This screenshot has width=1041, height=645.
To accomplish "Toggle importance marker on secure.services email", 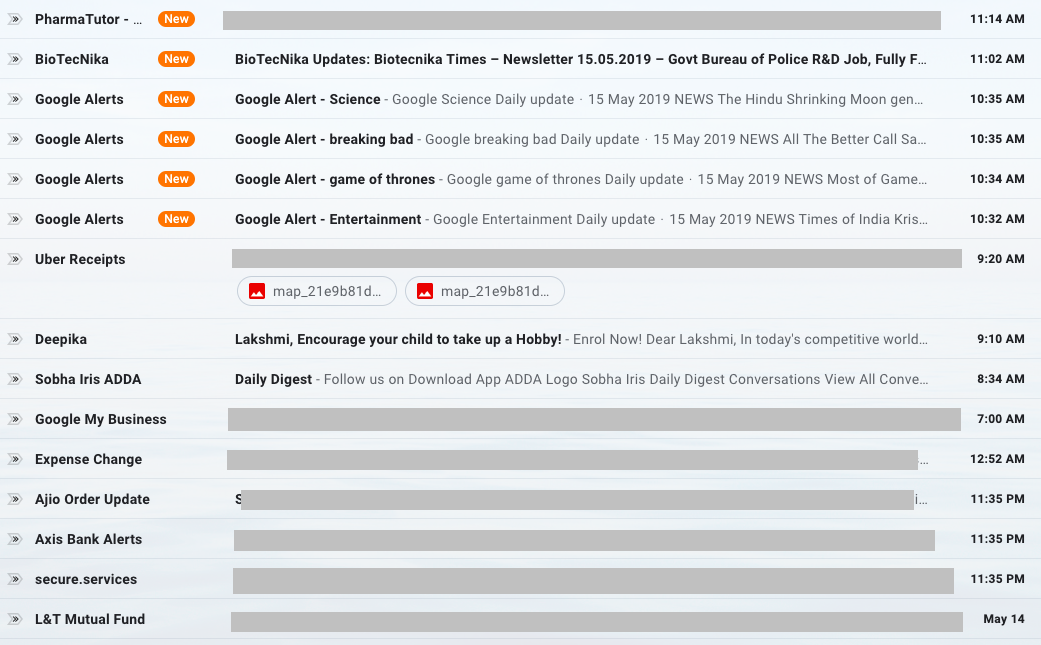I will coord(15,579).
